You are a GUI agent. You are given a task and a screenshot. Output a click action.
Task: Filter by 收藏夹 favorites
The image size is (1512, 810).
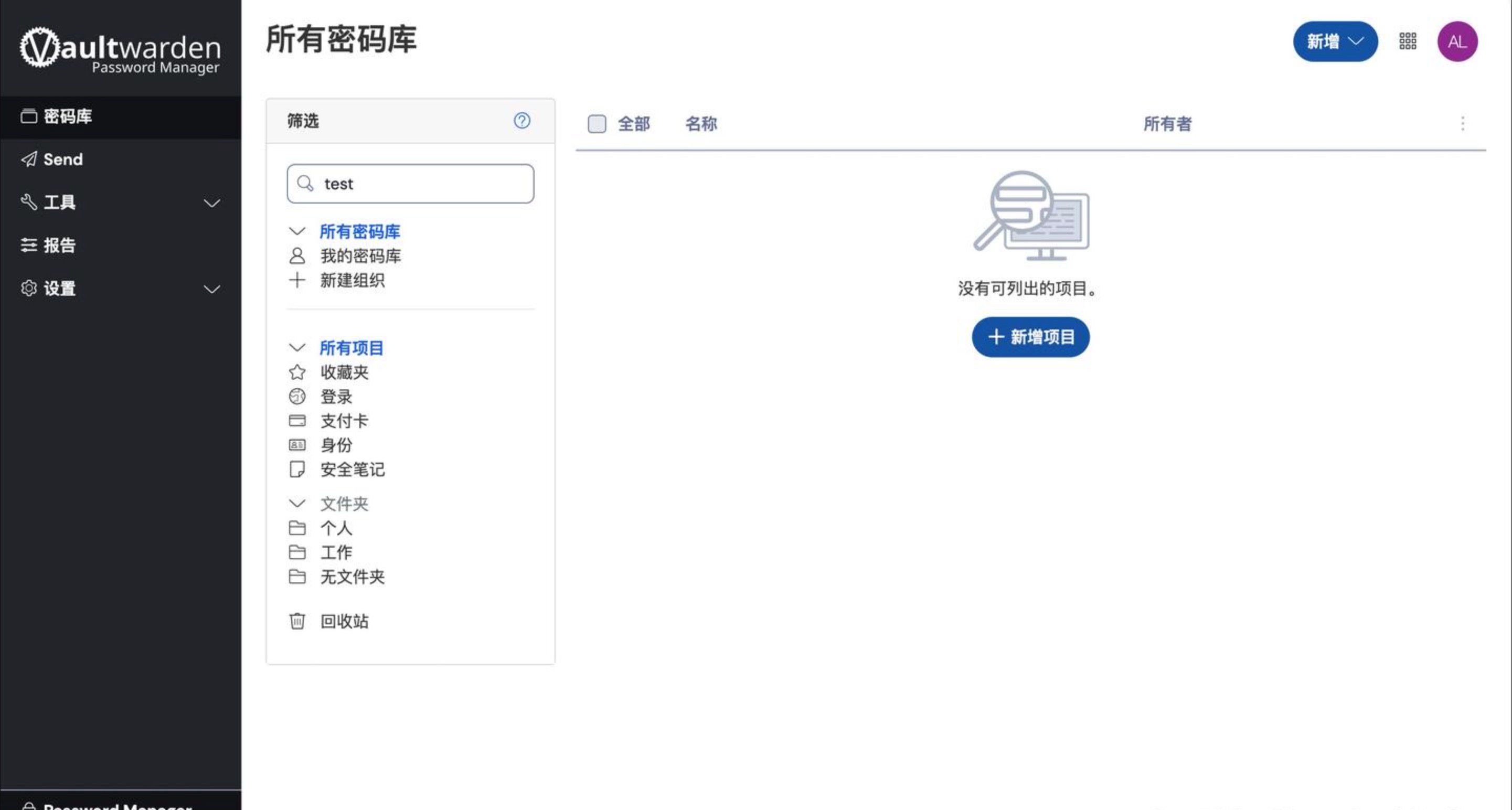coord(344,372)
